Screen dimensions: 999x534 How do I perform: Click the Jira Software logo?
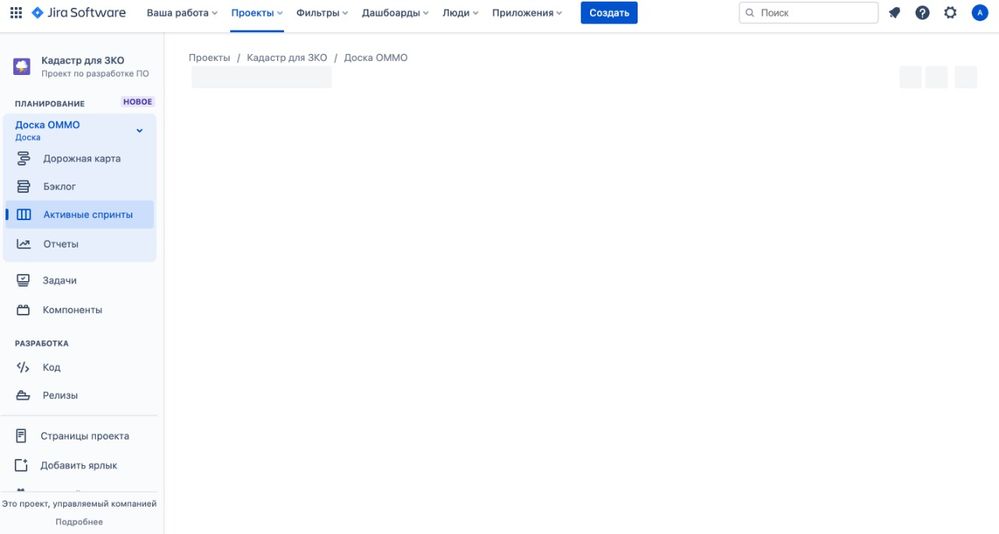[78, 13]
